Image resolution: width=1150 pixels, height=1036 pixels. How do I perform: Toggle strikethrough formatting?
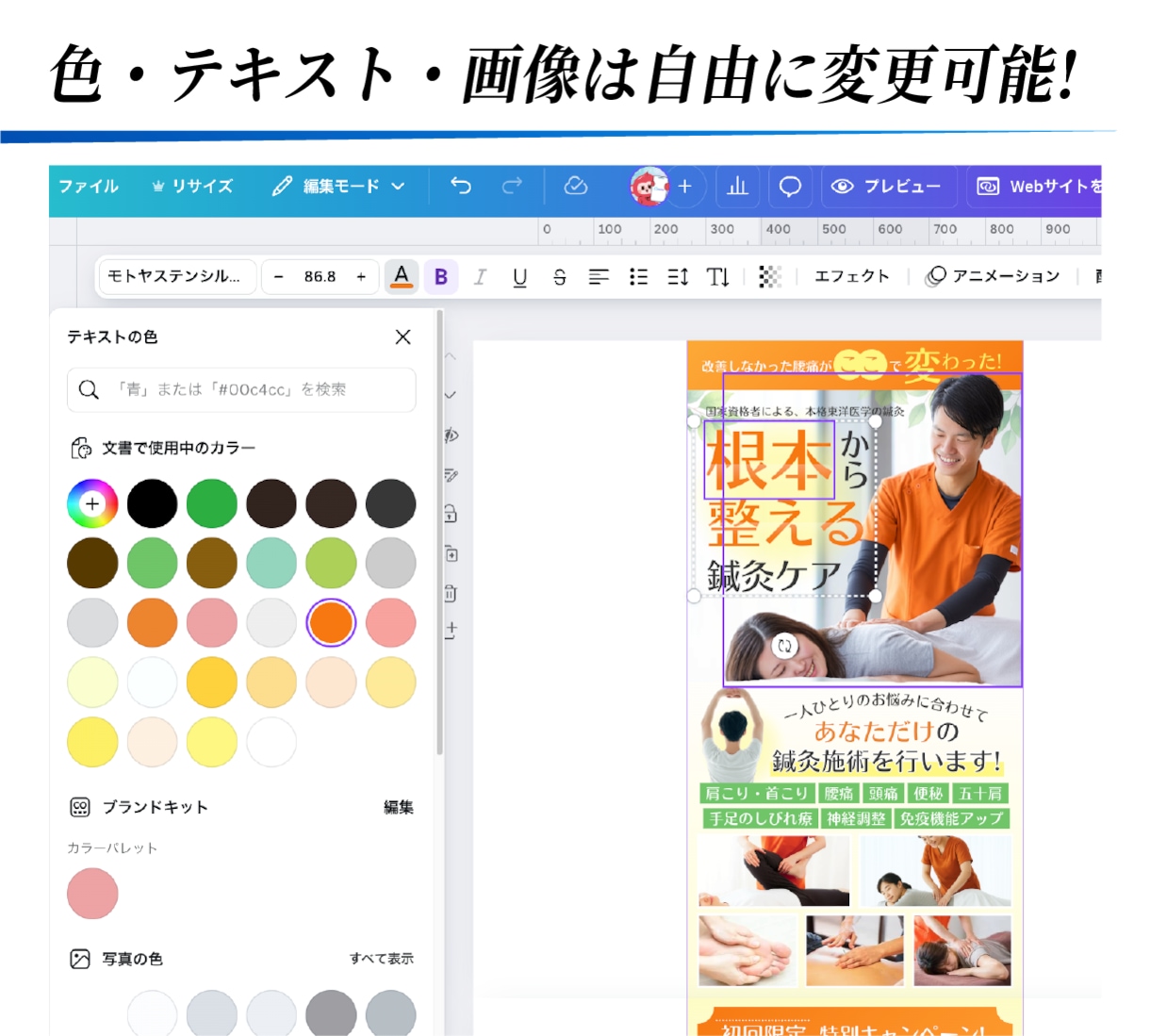click(x=559, y=276)
